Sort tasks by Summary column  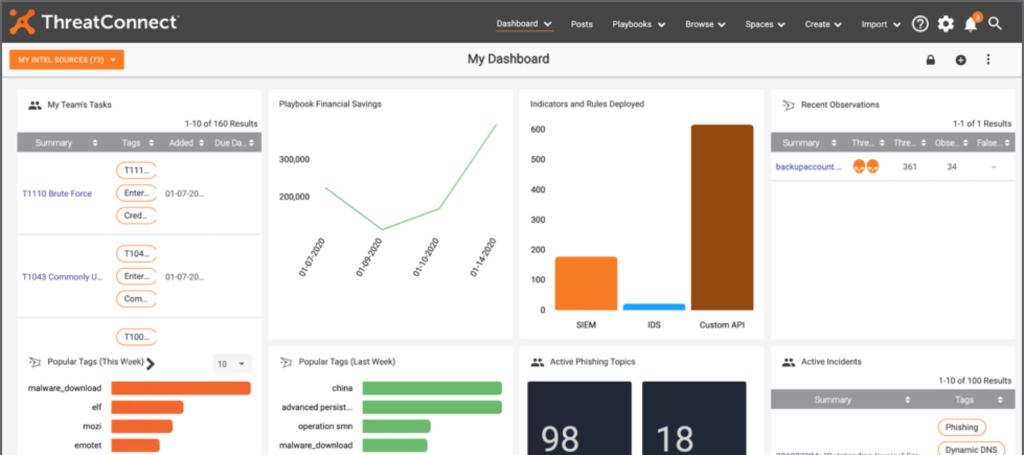click(x=95, y=143)
